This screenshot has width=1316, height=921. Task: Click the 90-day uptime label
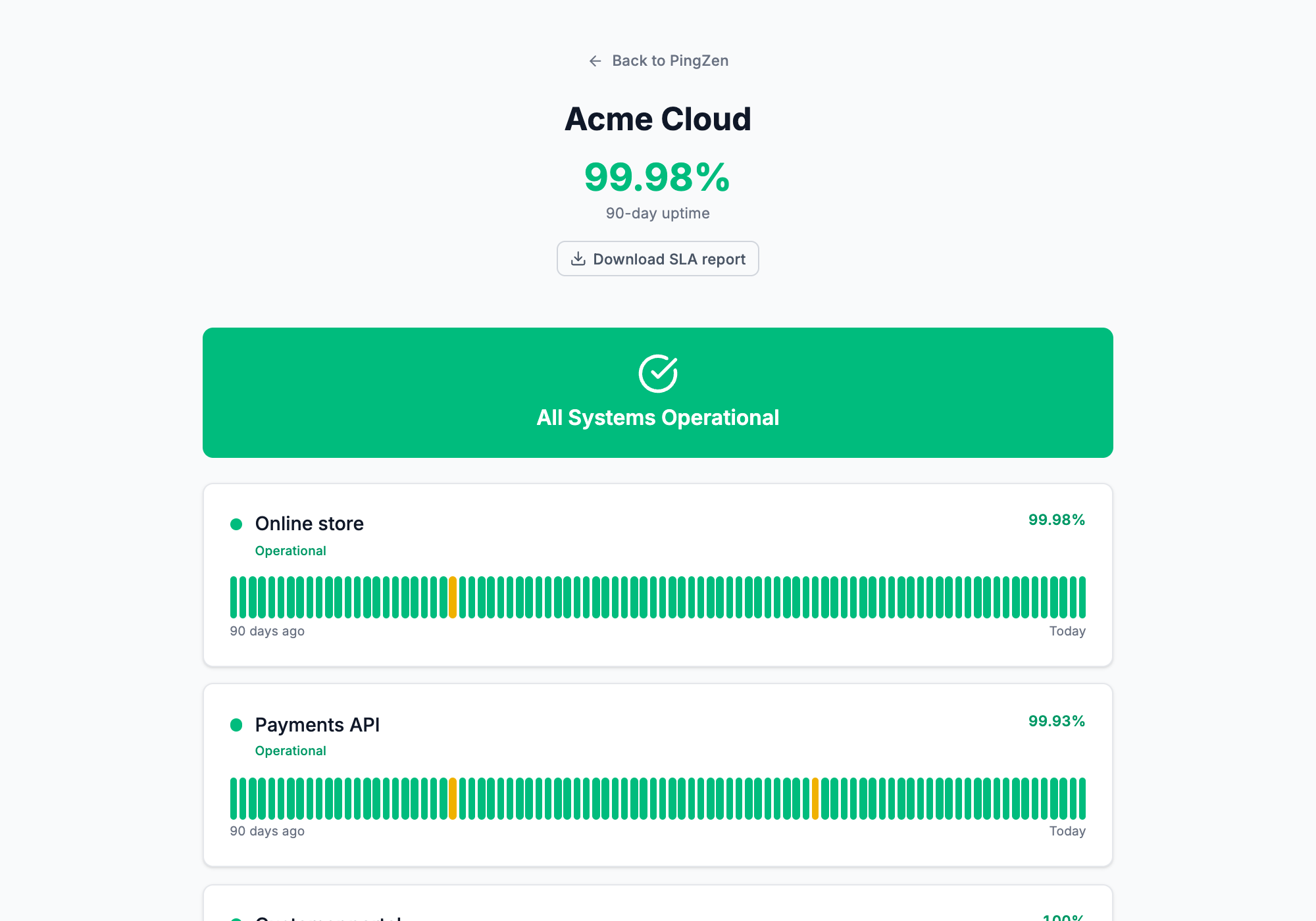(658, 213)
